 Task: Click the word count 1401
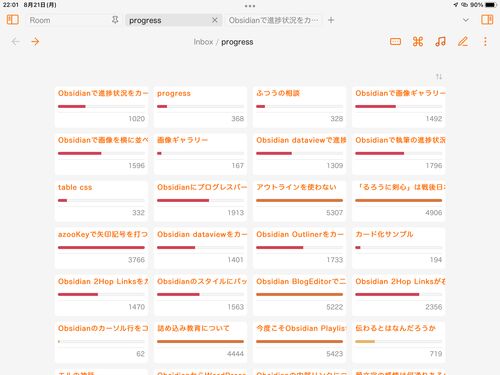pyautogui.click(x=236, y=260)
